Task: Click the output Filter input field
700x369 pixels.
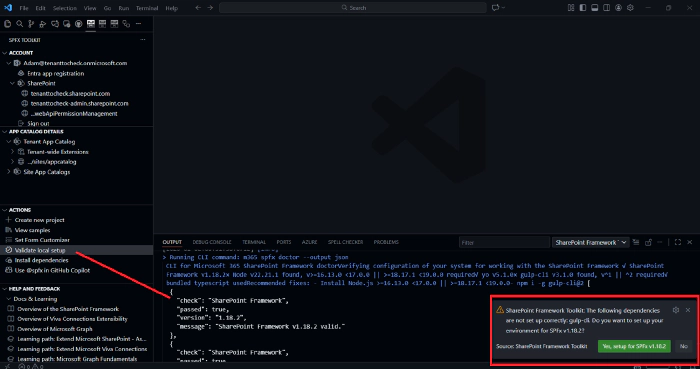Action: tap(504, 242)
